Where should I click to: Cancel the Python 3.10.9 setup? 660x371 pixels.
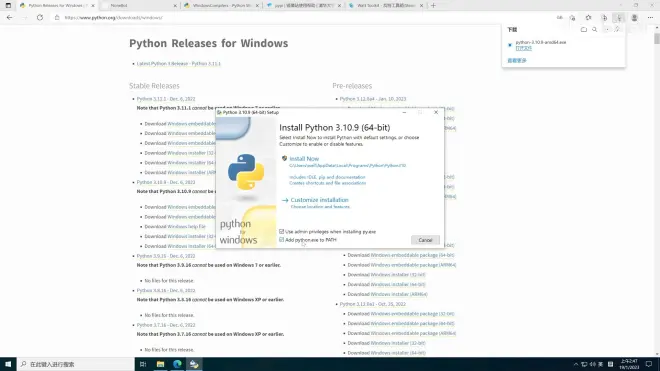coord(425,240)
